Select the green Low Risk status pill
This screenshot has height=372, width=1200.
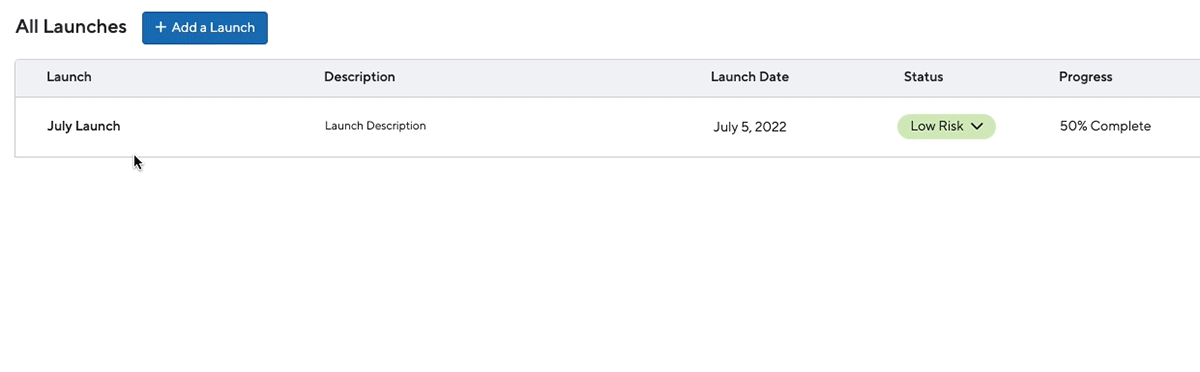pos(946,127)
